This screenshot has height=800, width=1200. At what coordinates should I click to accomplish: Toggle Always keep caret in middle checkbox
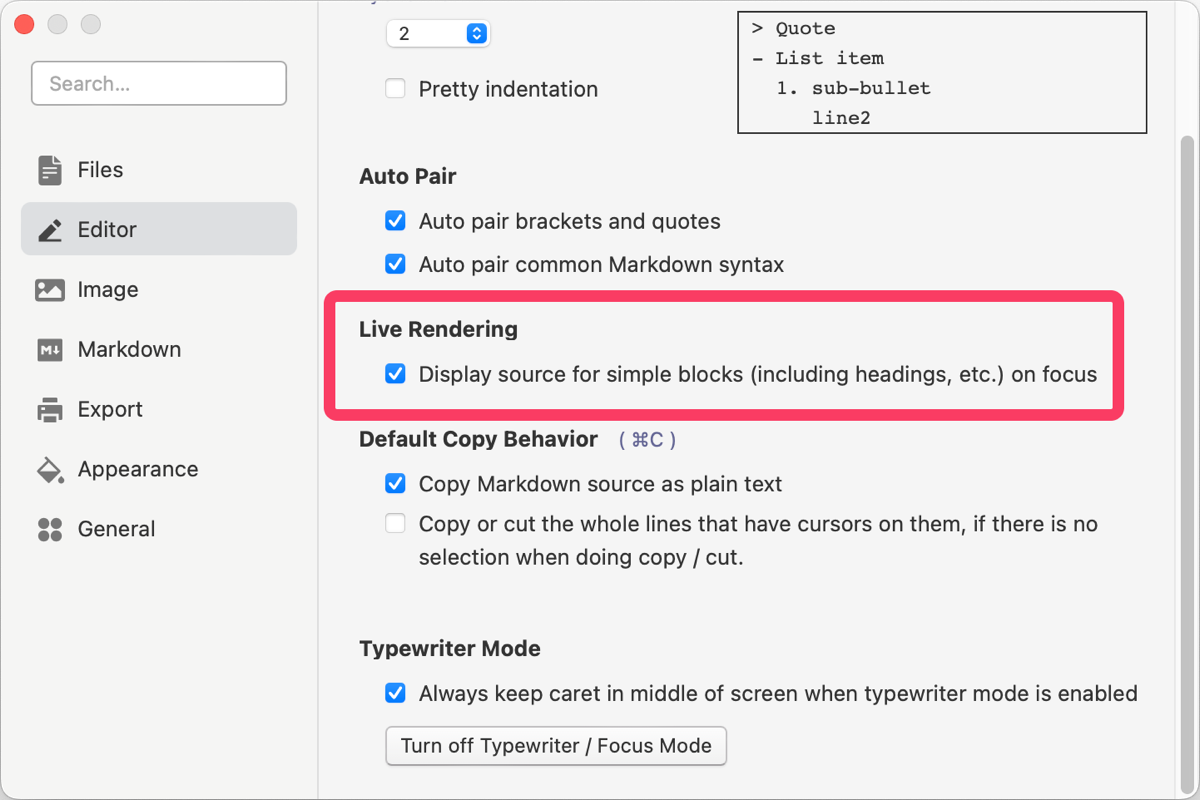pyautogui.click(x=396, y=694)
